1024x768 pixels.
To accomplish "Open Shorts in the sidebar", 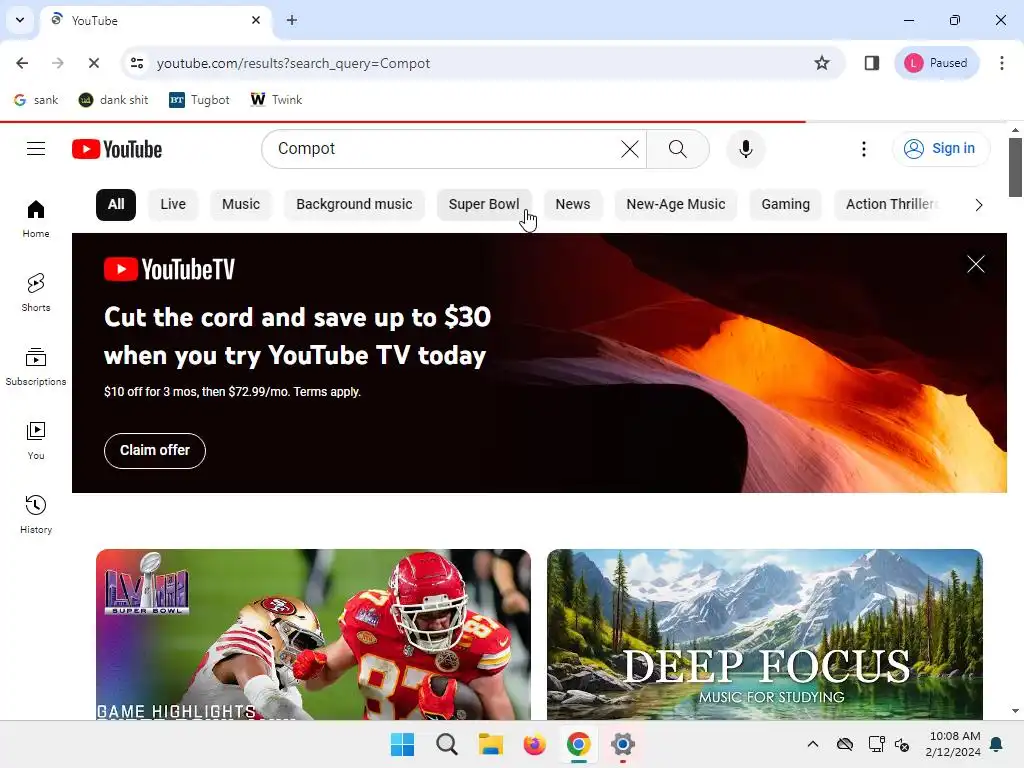I will pyautogui.click(x=36, y=293).
